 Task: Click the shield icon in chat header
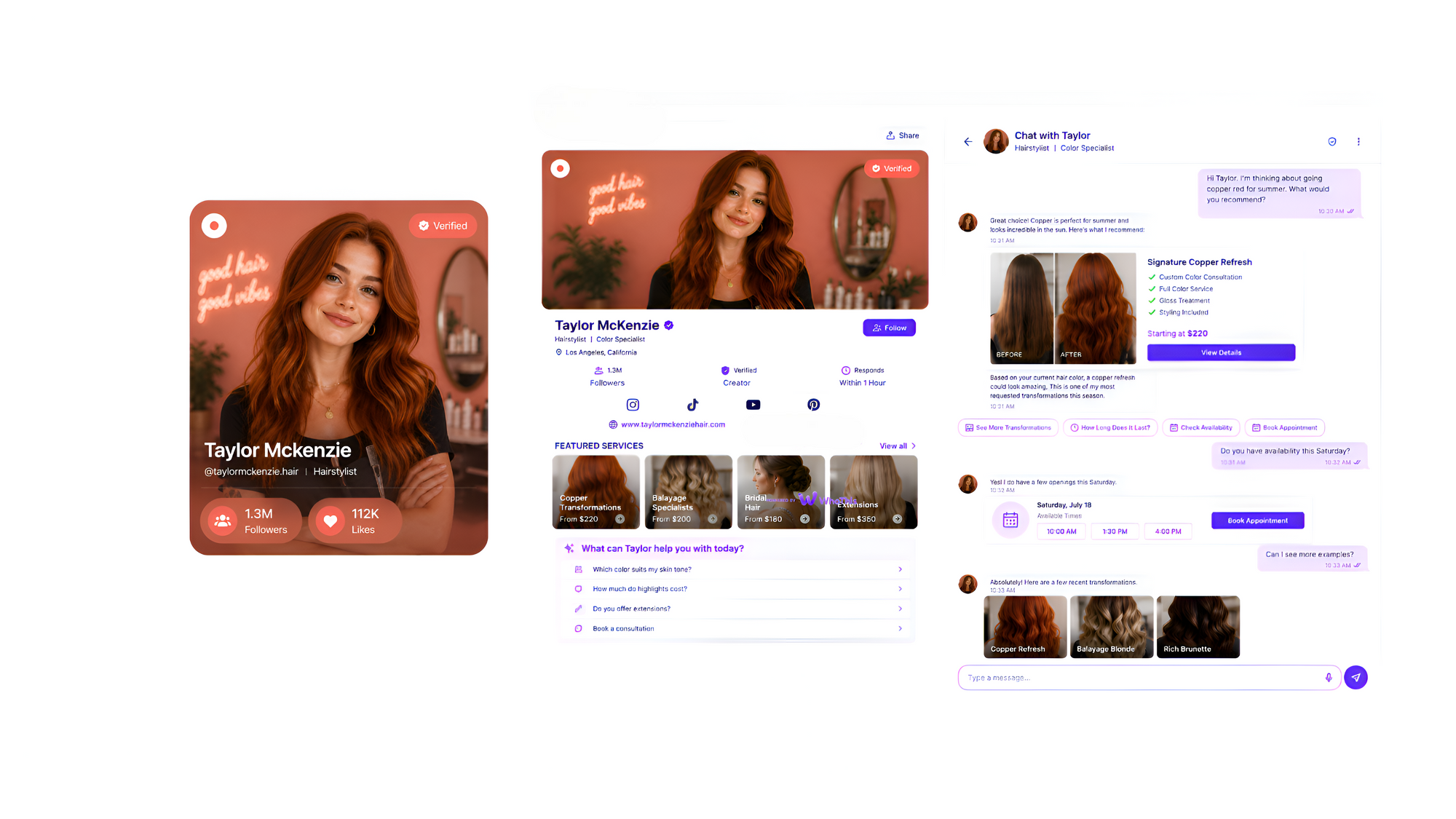[1332, 142]
